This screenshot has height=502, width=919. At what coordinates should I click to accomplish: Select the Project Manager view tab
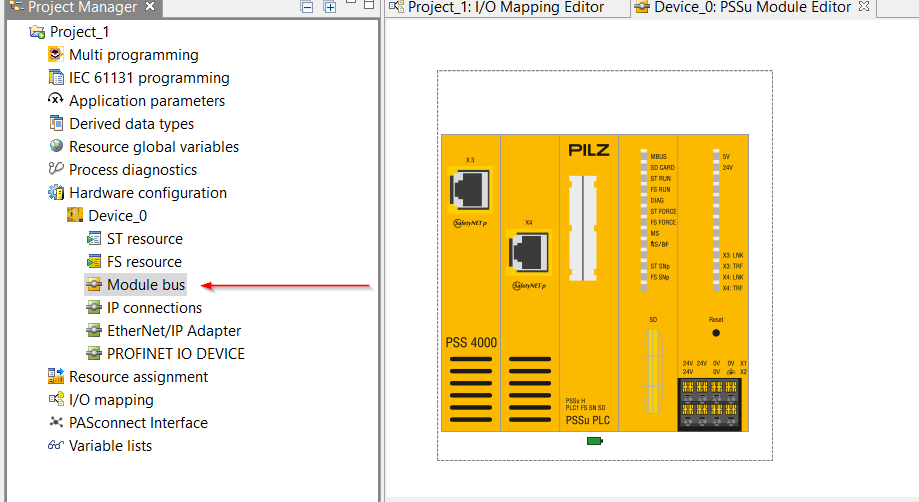click(75, 8)
